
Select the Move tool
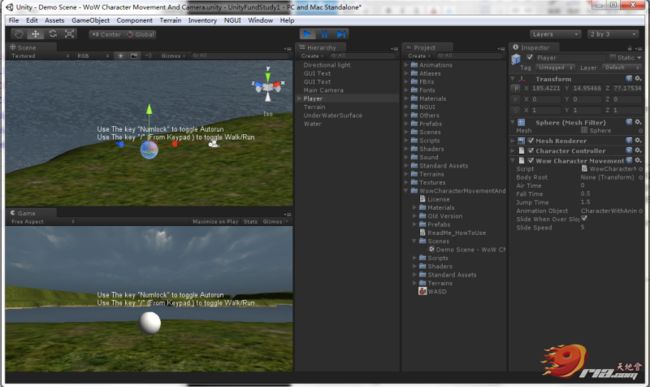coord(36,34)
